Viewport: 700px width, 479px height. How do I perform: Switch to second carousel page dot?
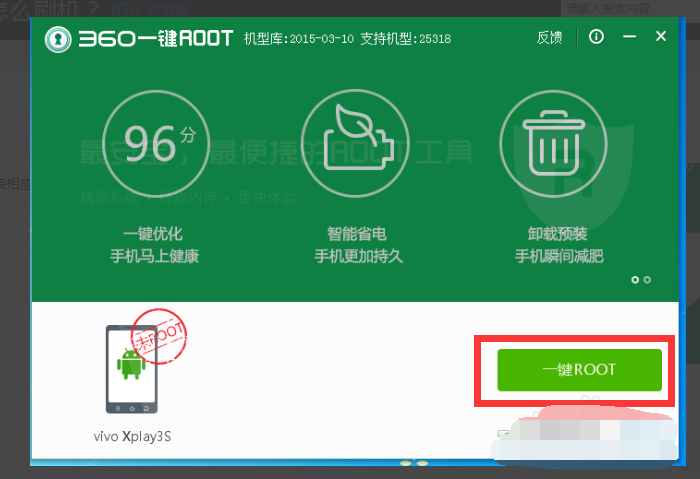(x=647, y=280)
